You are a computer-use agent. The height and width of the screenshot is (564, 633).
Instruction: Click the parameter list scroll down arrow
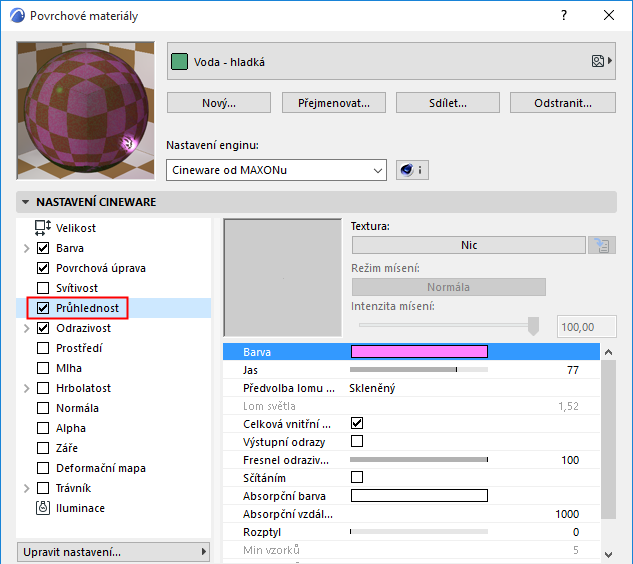coord(608,555)
